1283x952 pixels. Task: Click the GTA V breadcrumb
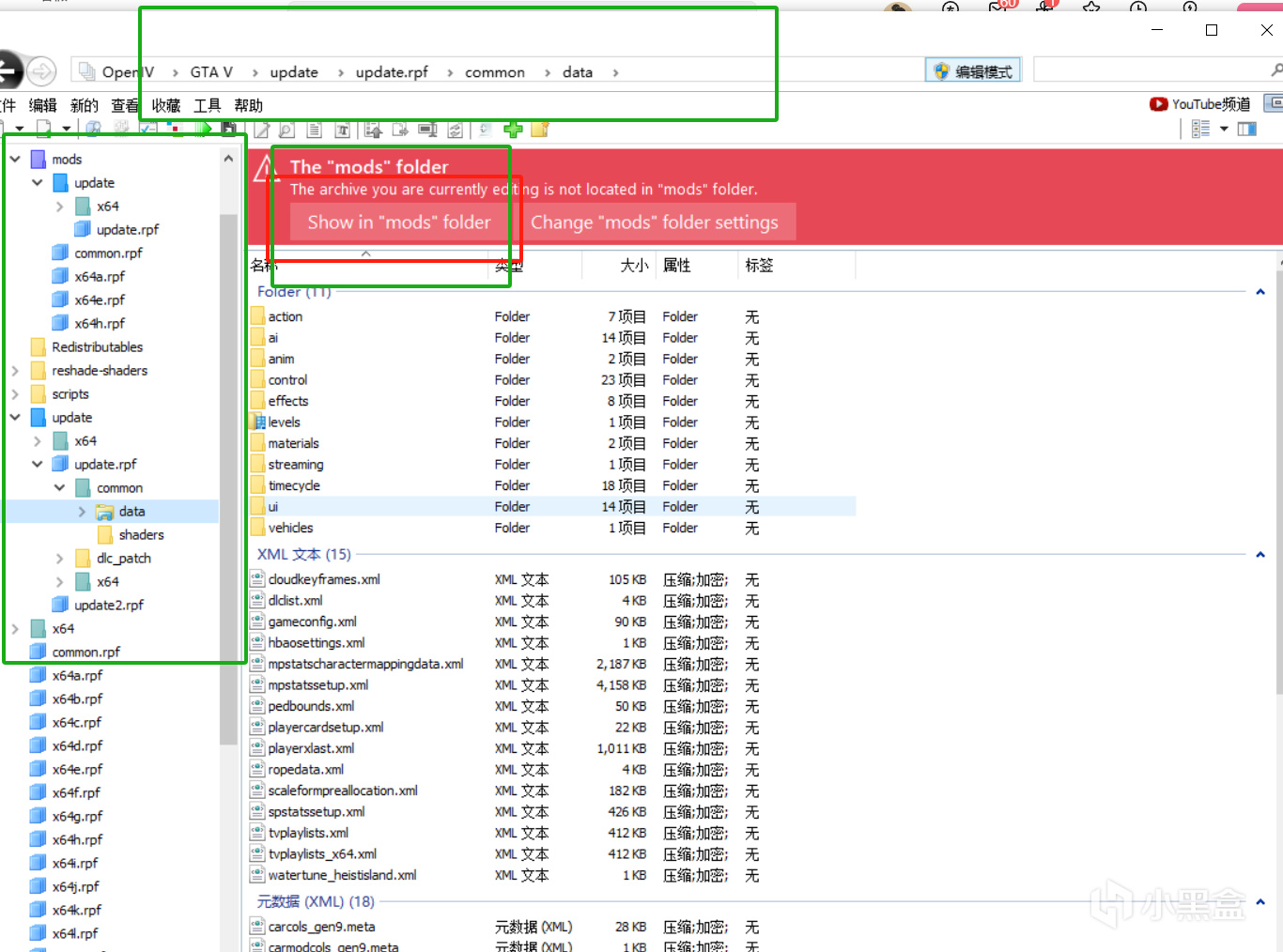click(211, 72)
